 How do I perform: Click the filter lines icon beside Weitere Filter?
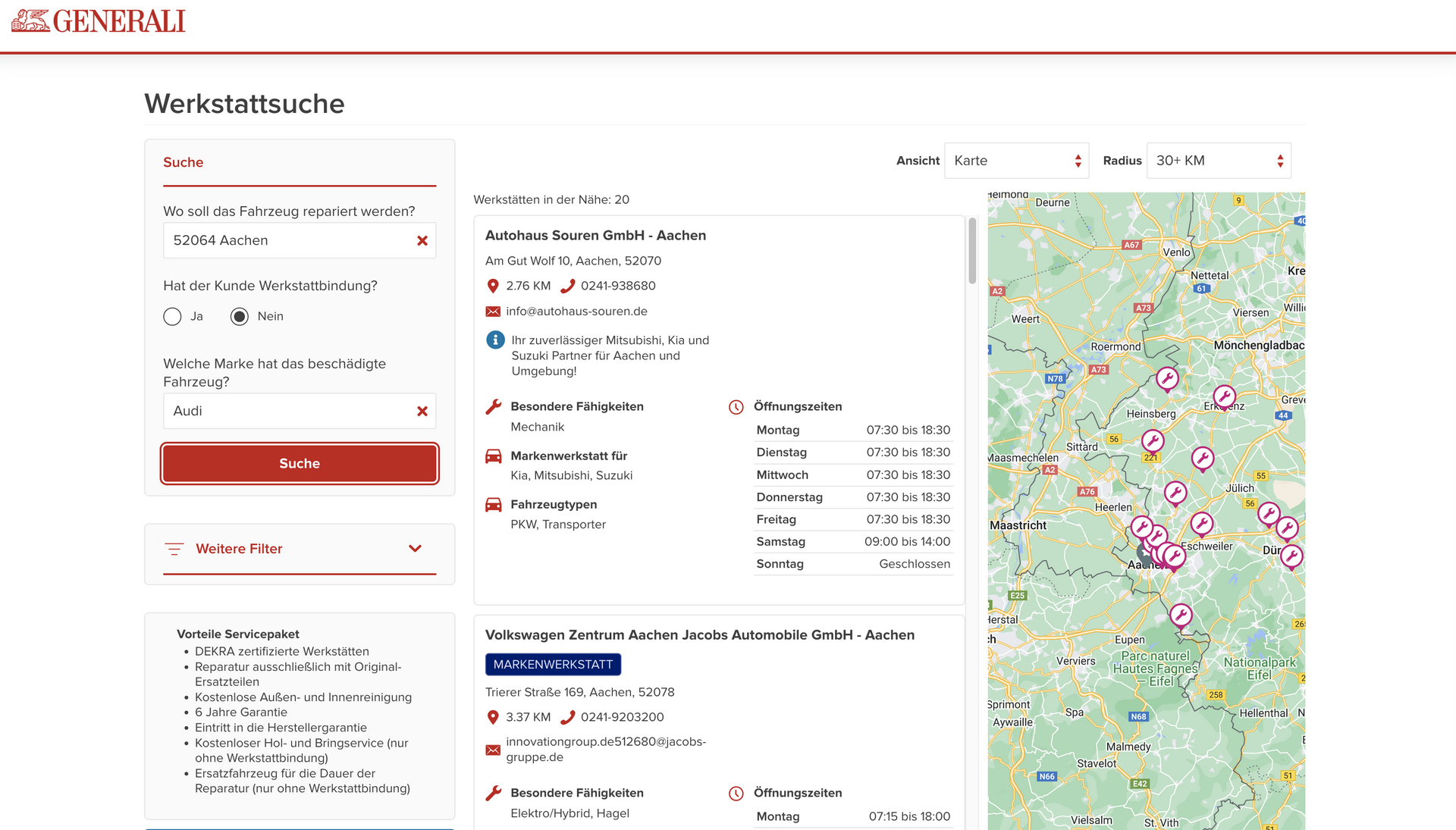pyautogui.click(x=174, y=549)
